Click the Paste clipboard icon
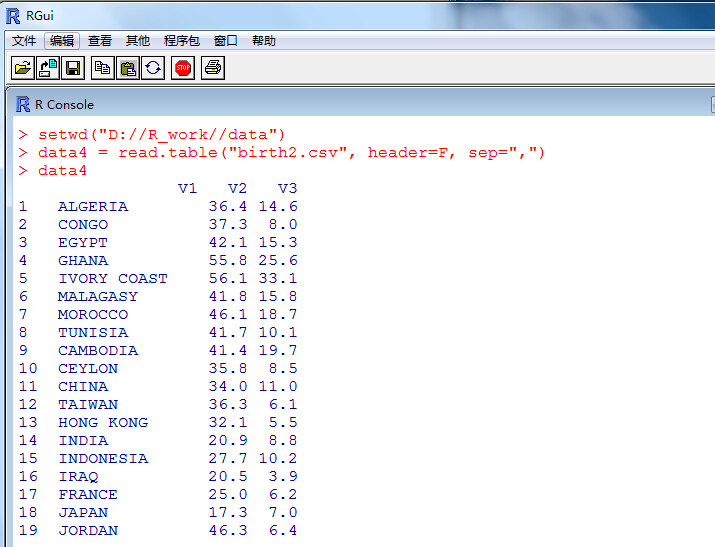The height and width of the screenshot is (547, 715). 128,68
